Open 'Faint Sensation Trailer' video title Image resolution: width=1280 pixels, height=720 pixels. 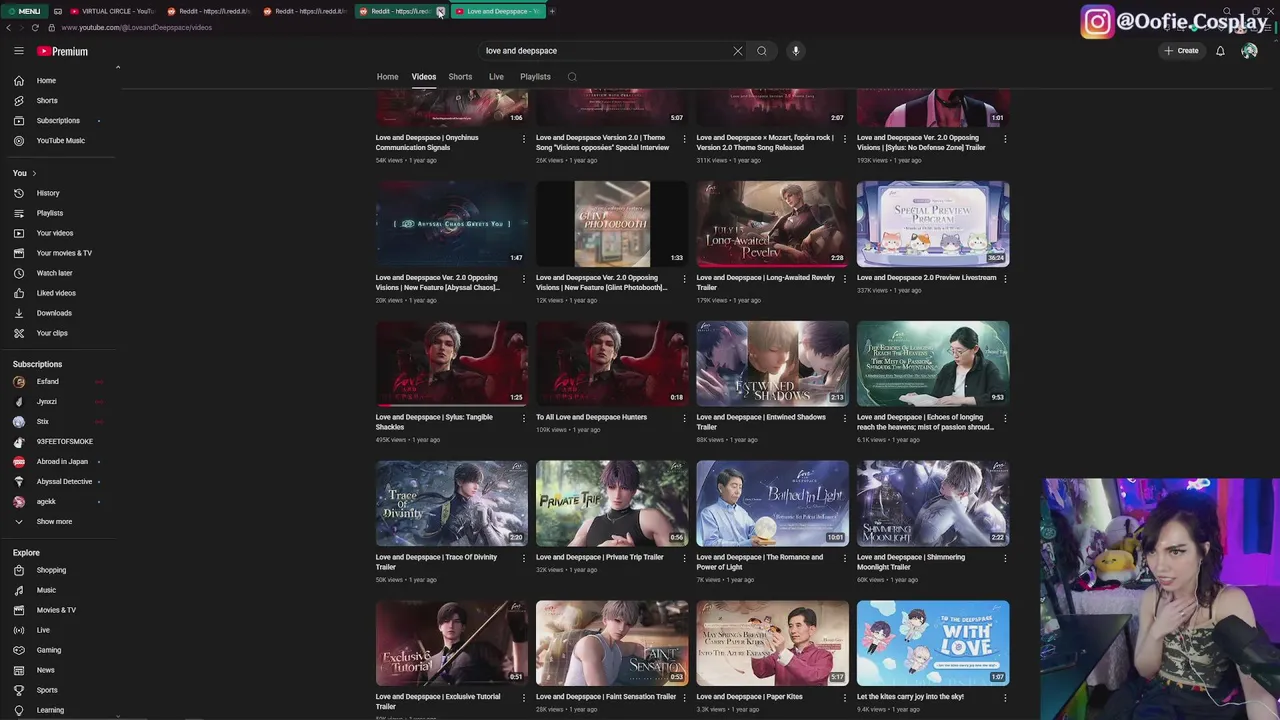point(606,697)
